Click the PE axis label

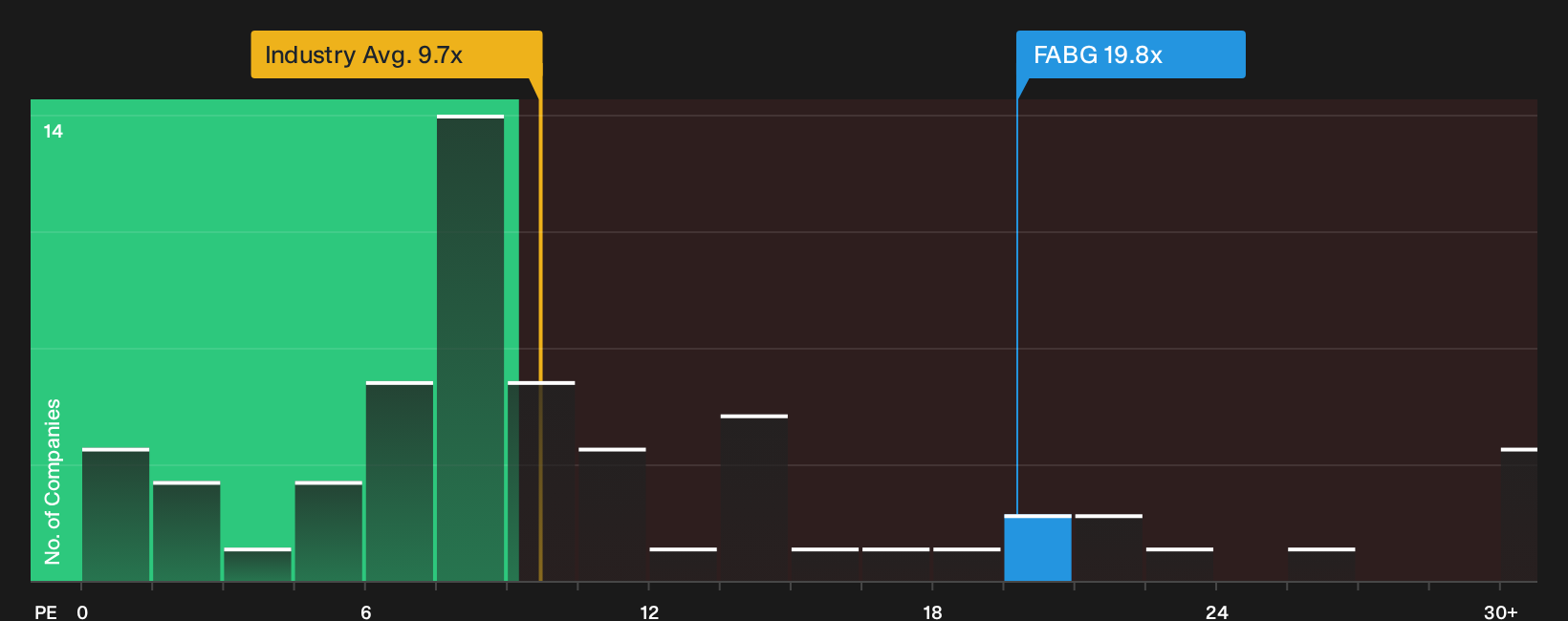(x=45, y=611)
